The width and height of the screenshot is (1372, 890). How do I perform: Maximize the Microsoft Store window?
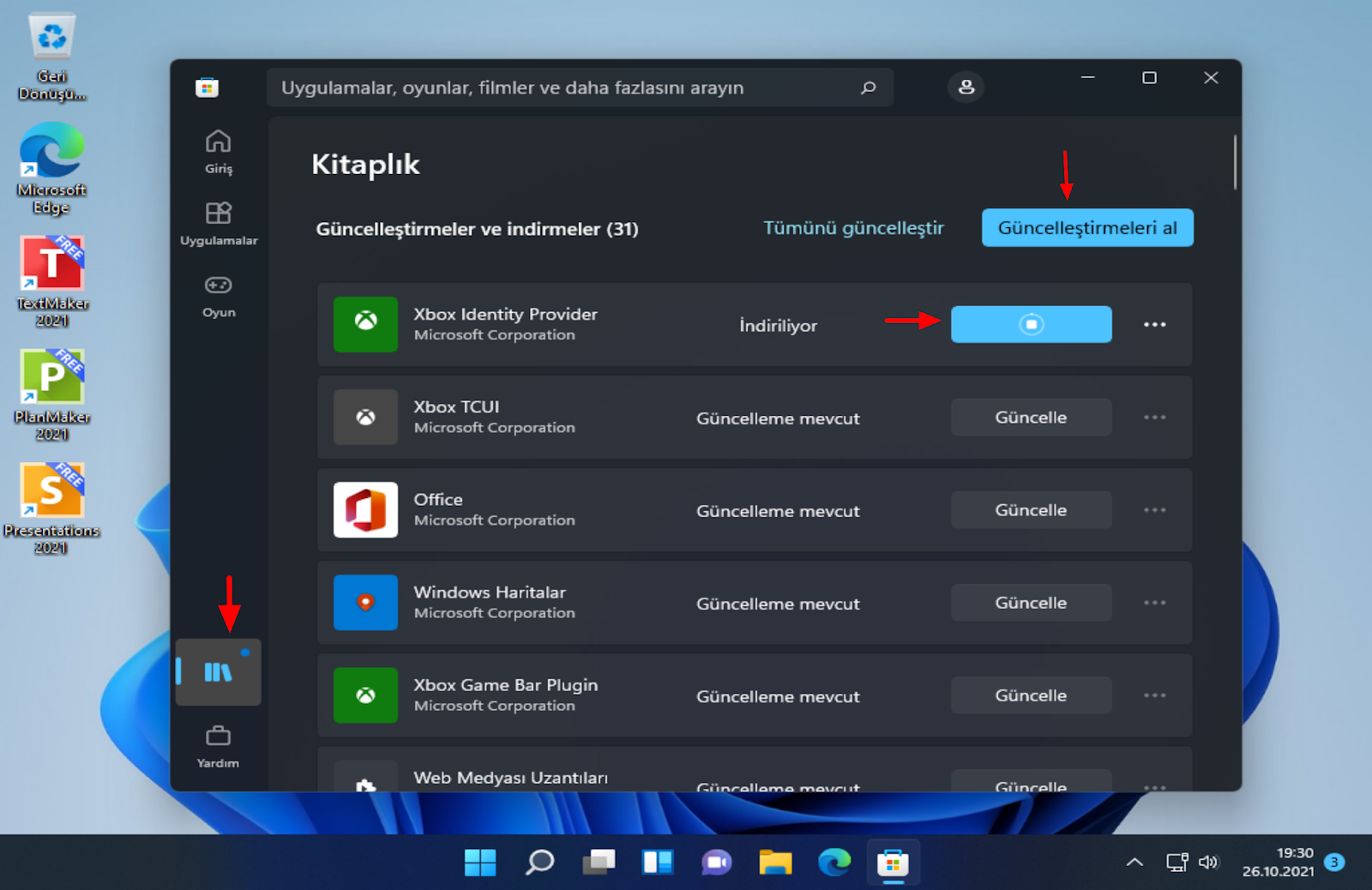(1149, 78)
